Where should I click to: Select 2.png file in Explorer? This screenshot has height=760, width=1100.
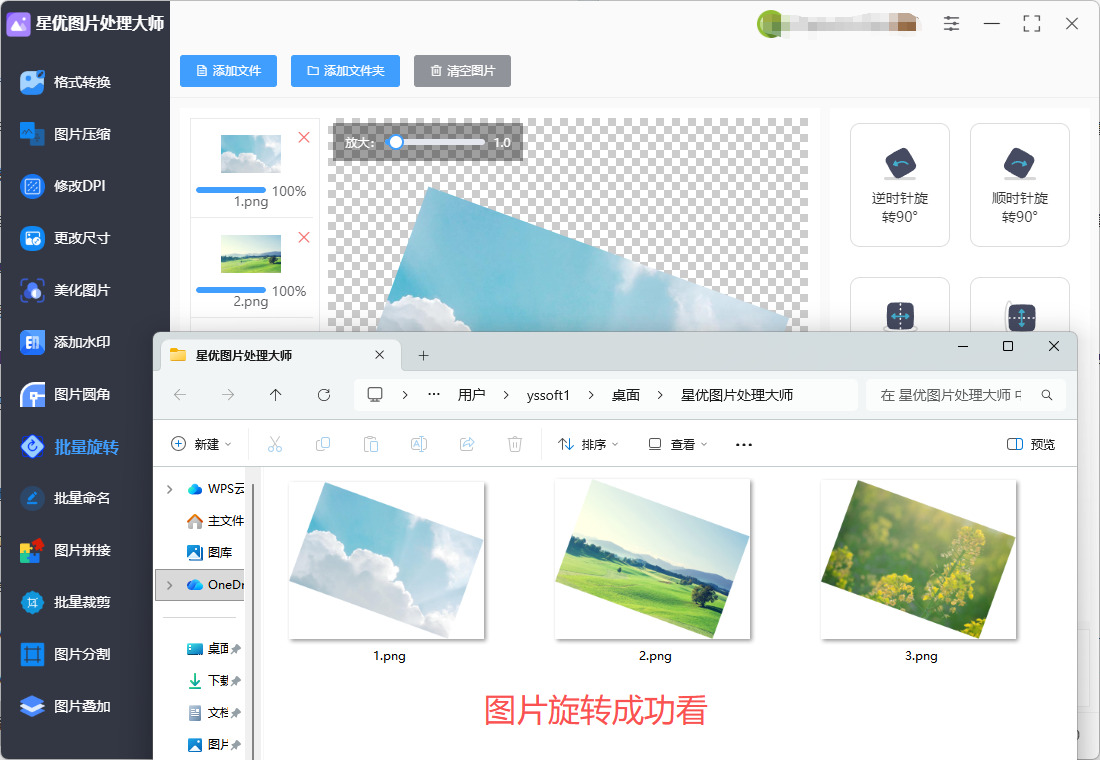pos(654,571)
